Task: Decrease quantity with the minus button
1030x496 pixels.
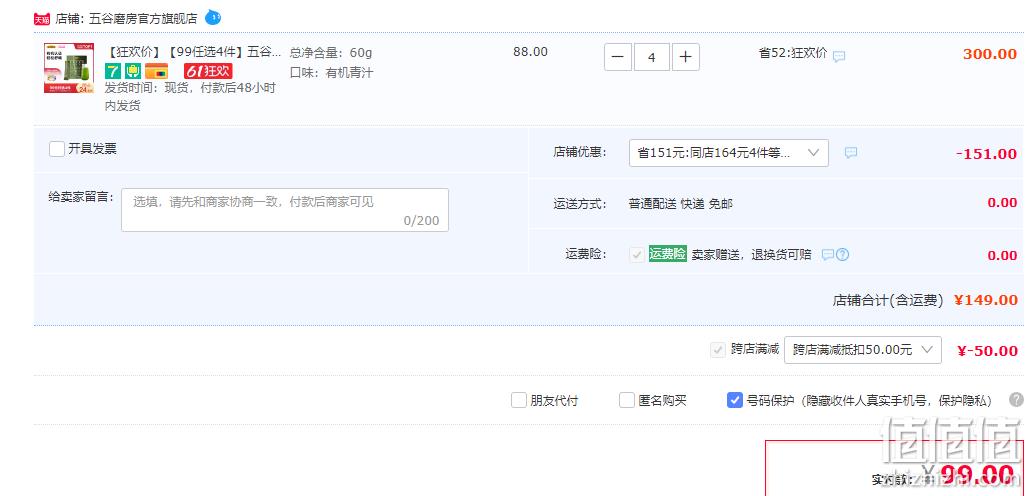Action: point(617,57)
